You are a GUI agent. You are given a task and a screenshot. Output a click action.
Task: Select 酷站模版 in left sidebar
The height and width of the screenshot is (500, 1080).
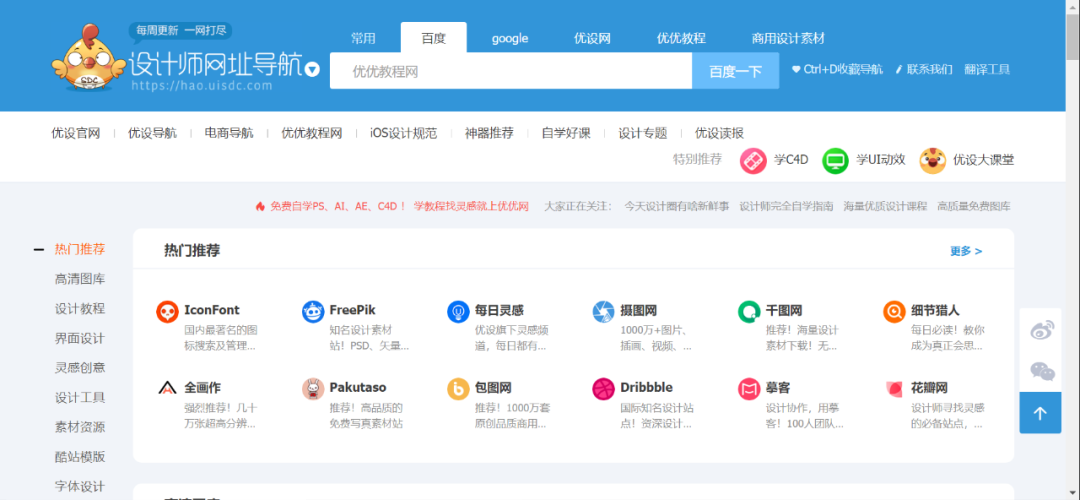tap(80, 457)
